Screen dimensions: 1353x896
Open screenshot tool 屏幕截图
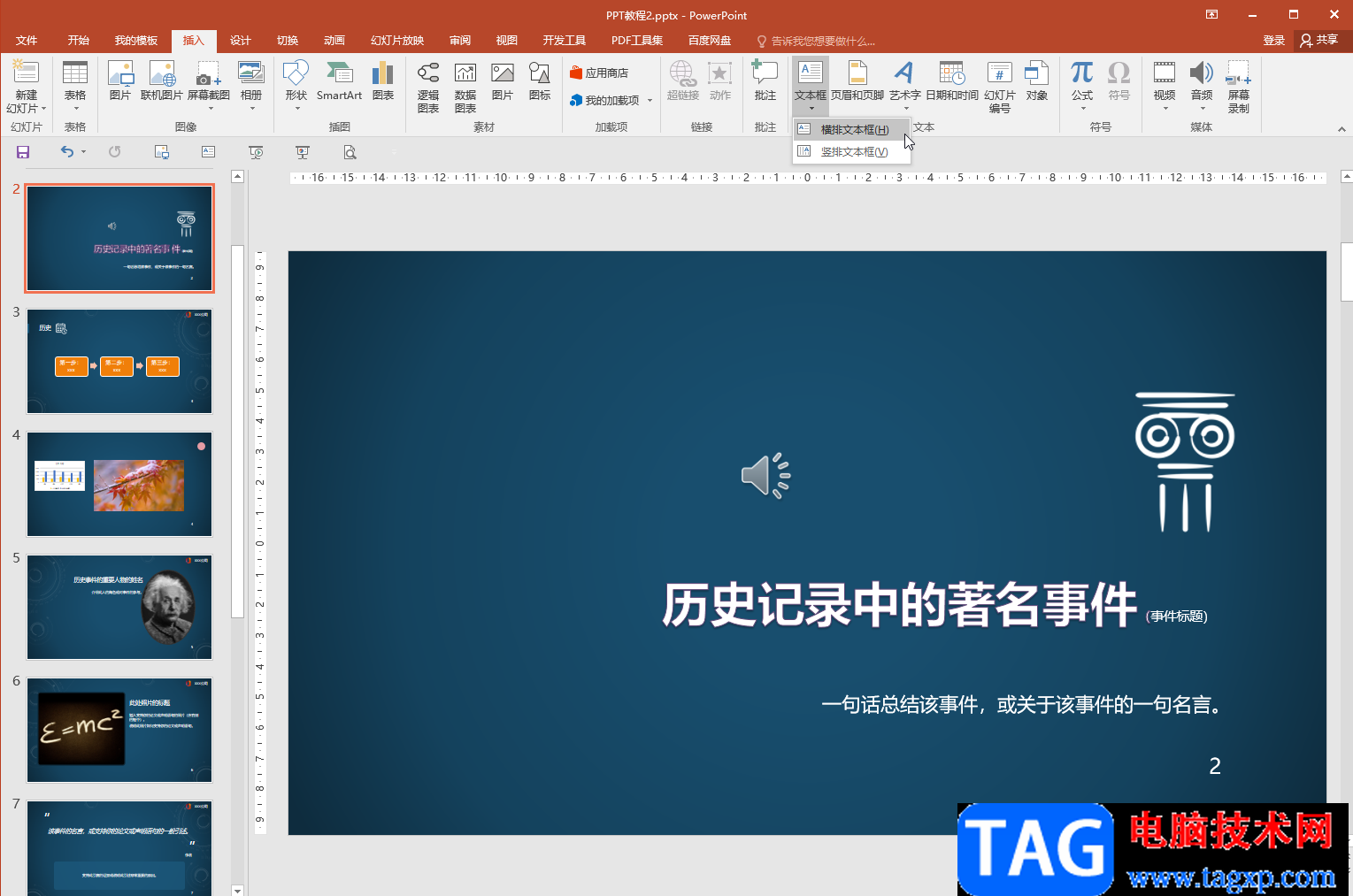click(x=209, y=86)
